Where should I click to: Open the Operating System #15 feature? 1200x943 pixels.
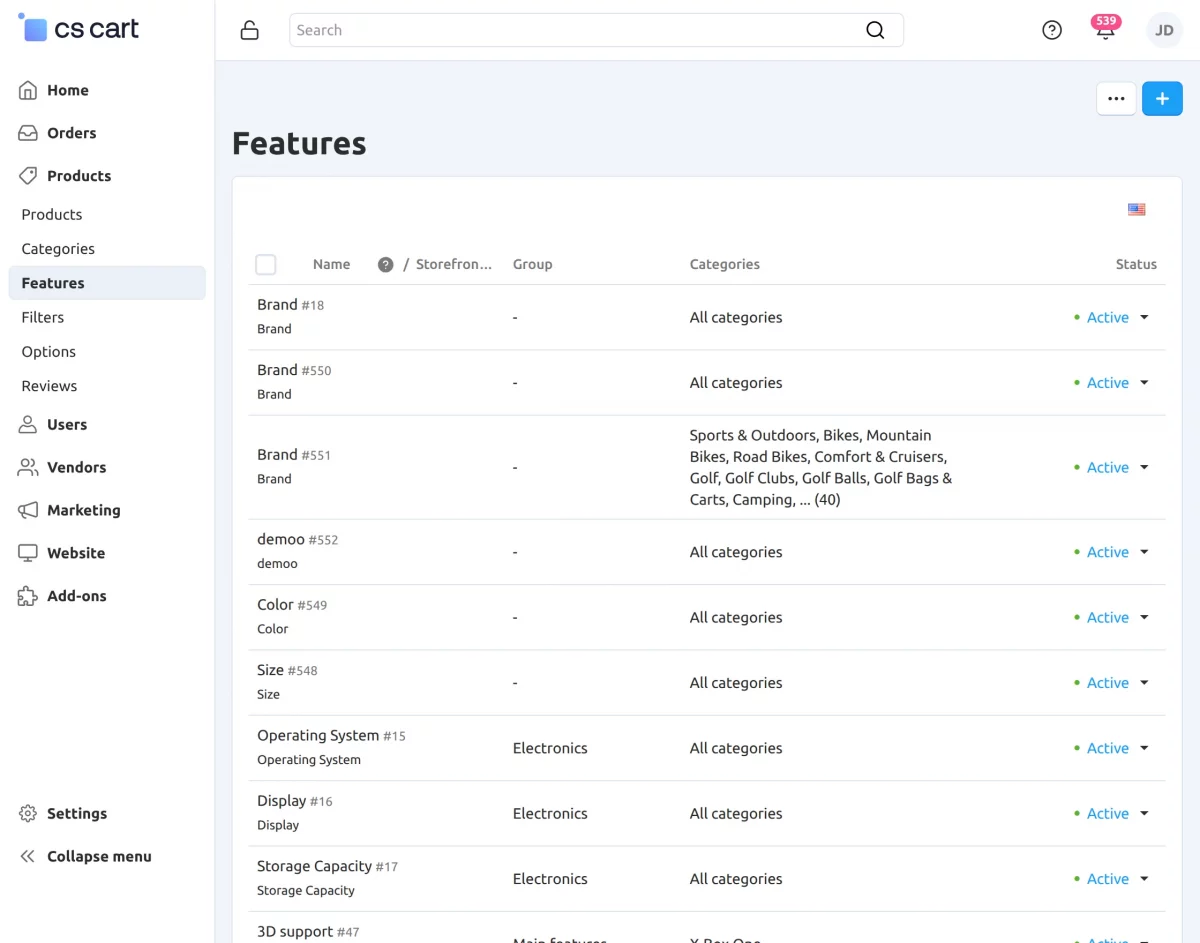coord(318,735)
